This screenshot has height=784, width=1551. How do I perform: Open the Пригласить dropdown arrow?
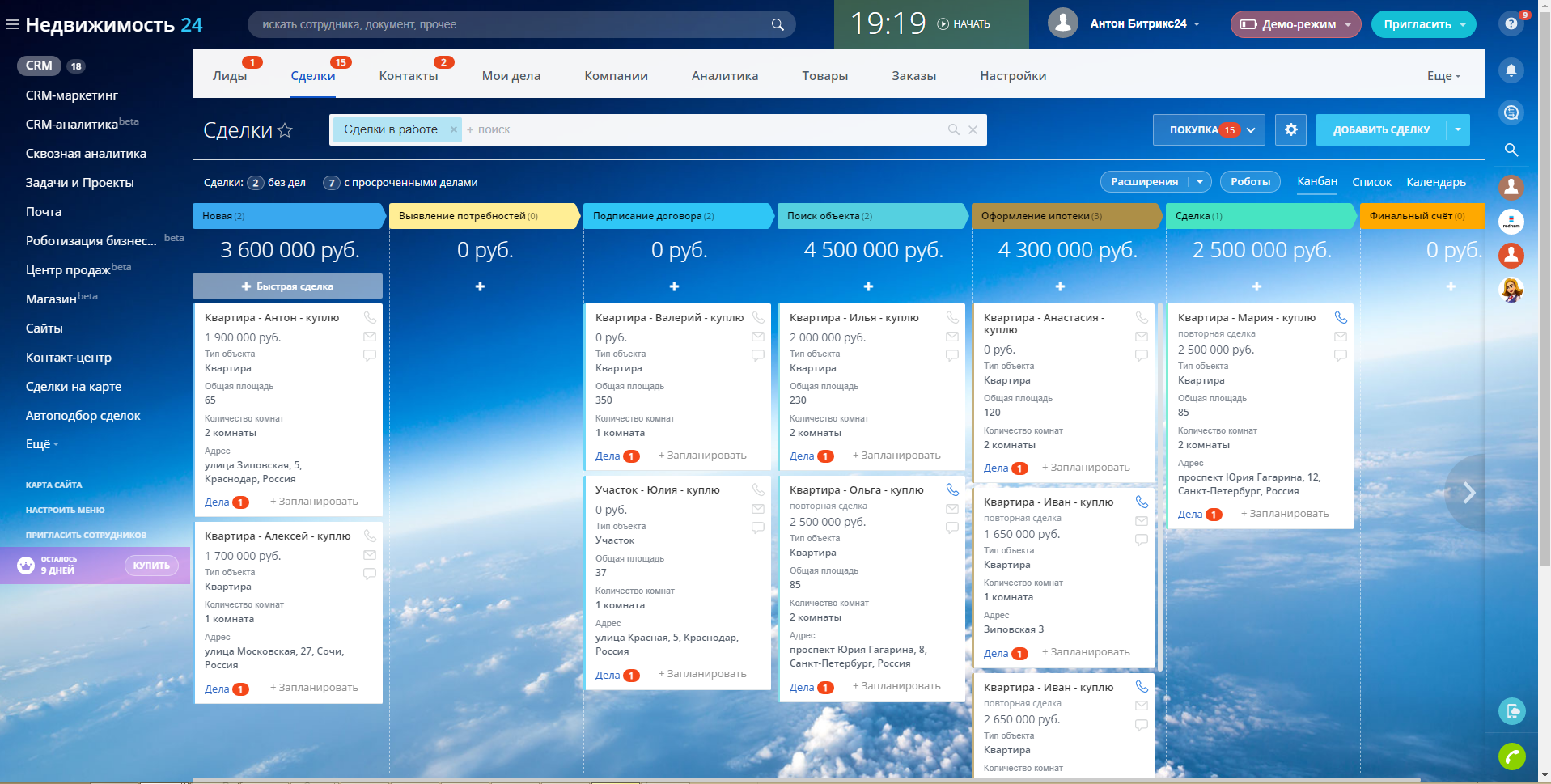pyautogui.click(x=1463, y=24)
